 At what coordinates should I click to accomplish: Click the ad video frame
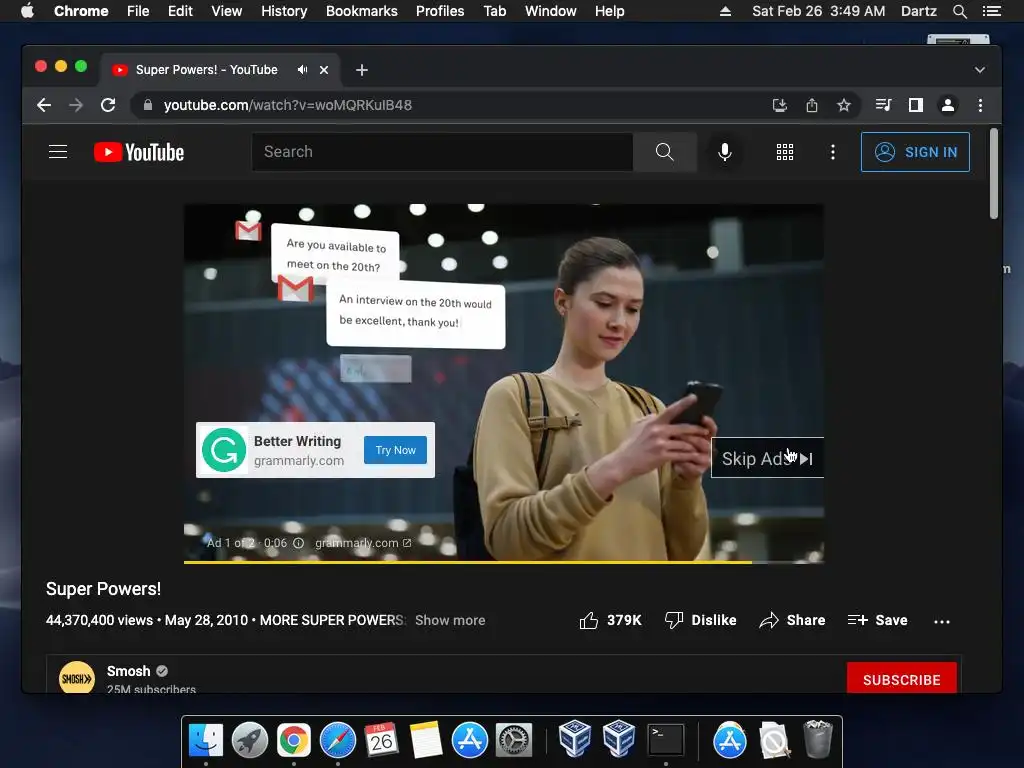click(x=504, y=383)
